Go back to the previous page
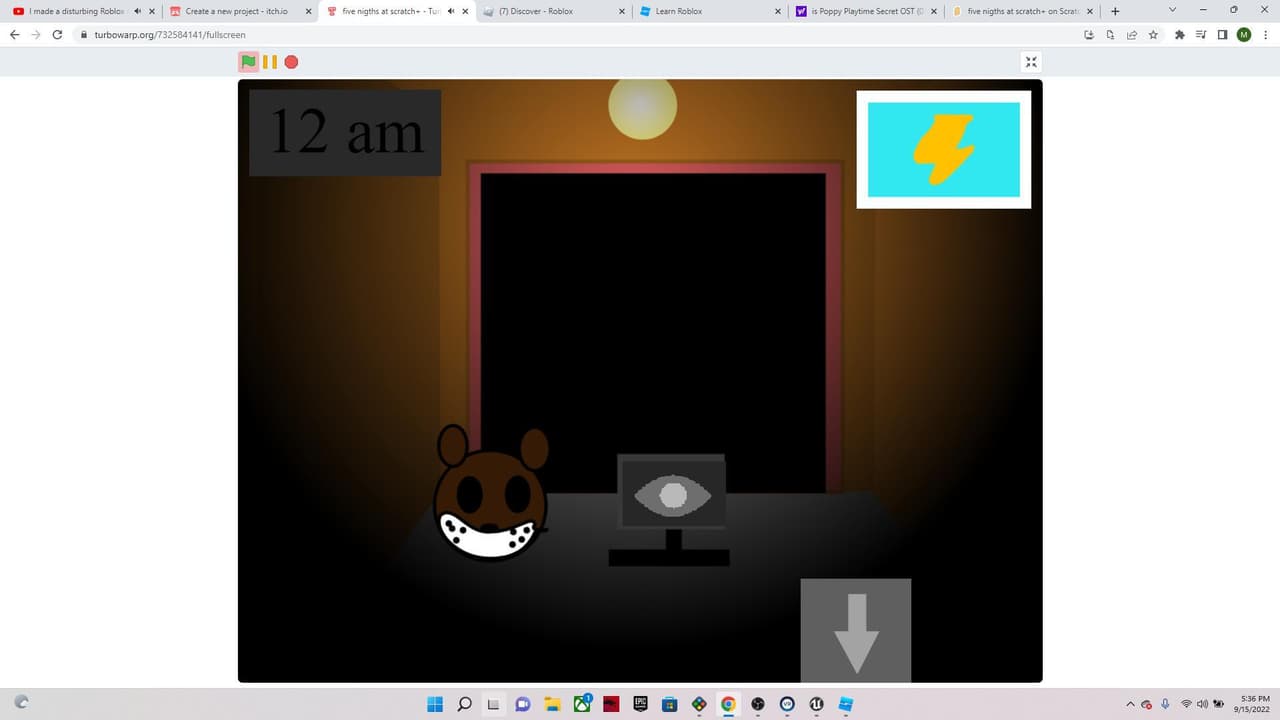The width and height of the screenshot is (1280, 720). pos(14,34)
